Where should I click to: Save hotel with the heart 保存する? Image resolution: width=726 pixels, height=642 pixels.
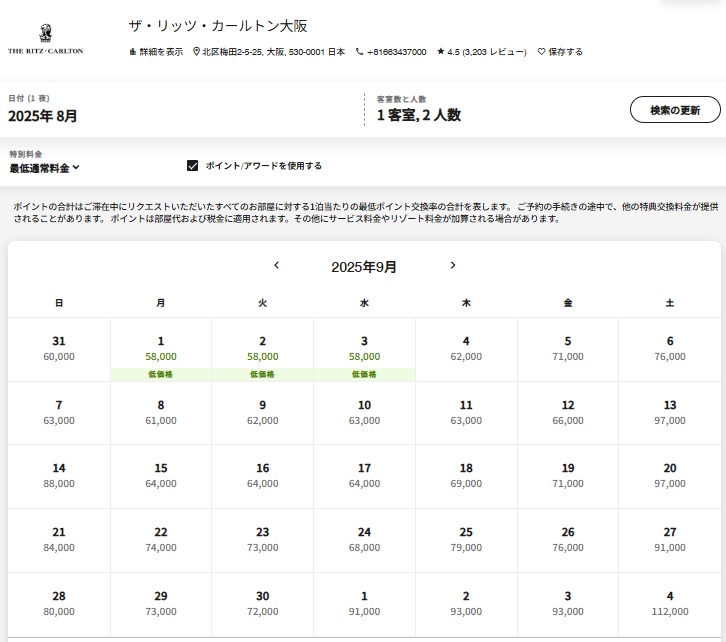click(560, 52)
